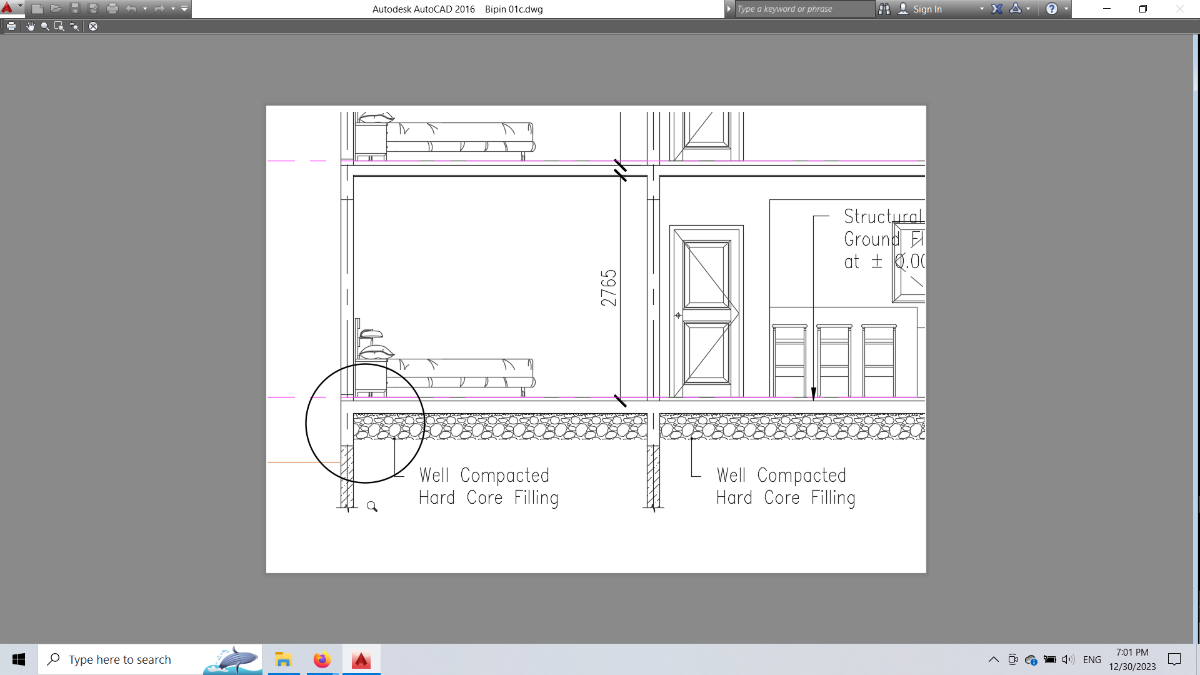Click the Plot icon in the preview toolbar
Image resolution: width=1200 pixels, height=675 pixels.
coord(11,26)
